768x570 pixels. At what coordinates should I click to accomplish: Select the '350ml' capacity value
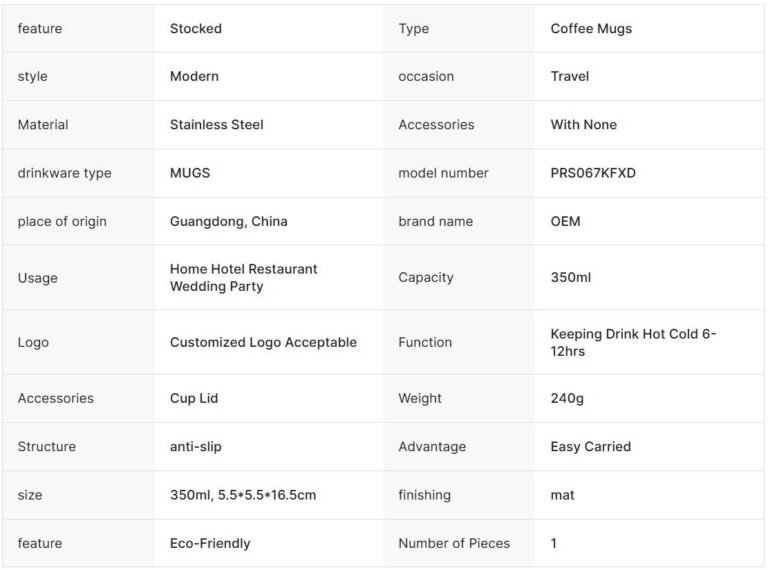tap(571, 277)
